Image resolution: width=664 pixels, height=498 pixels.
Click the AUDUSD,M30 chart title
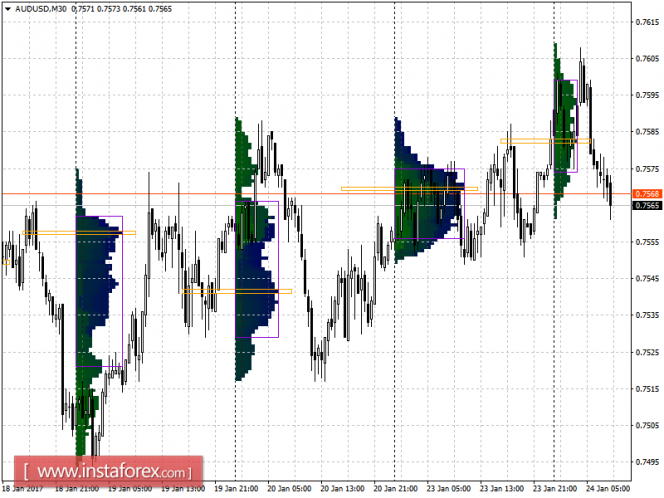point(46,9)
